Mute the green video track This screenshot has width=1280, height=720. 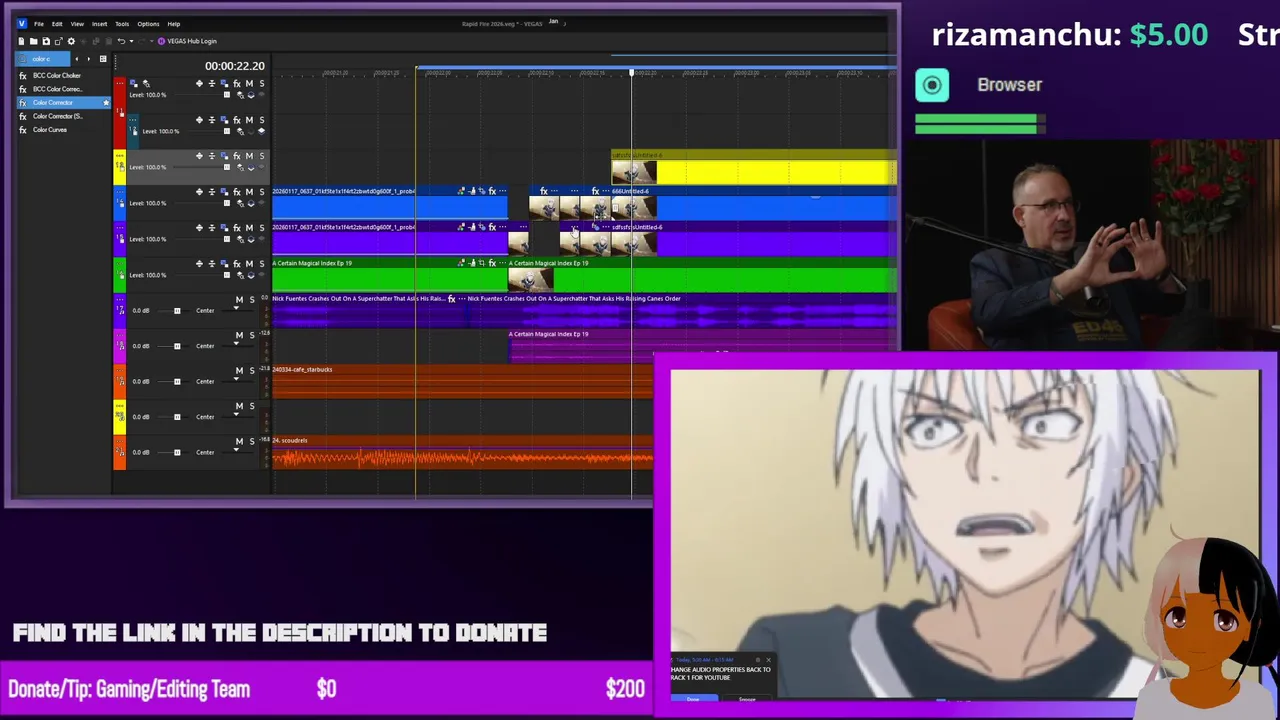pyautogui.click(x=249, y=264)
